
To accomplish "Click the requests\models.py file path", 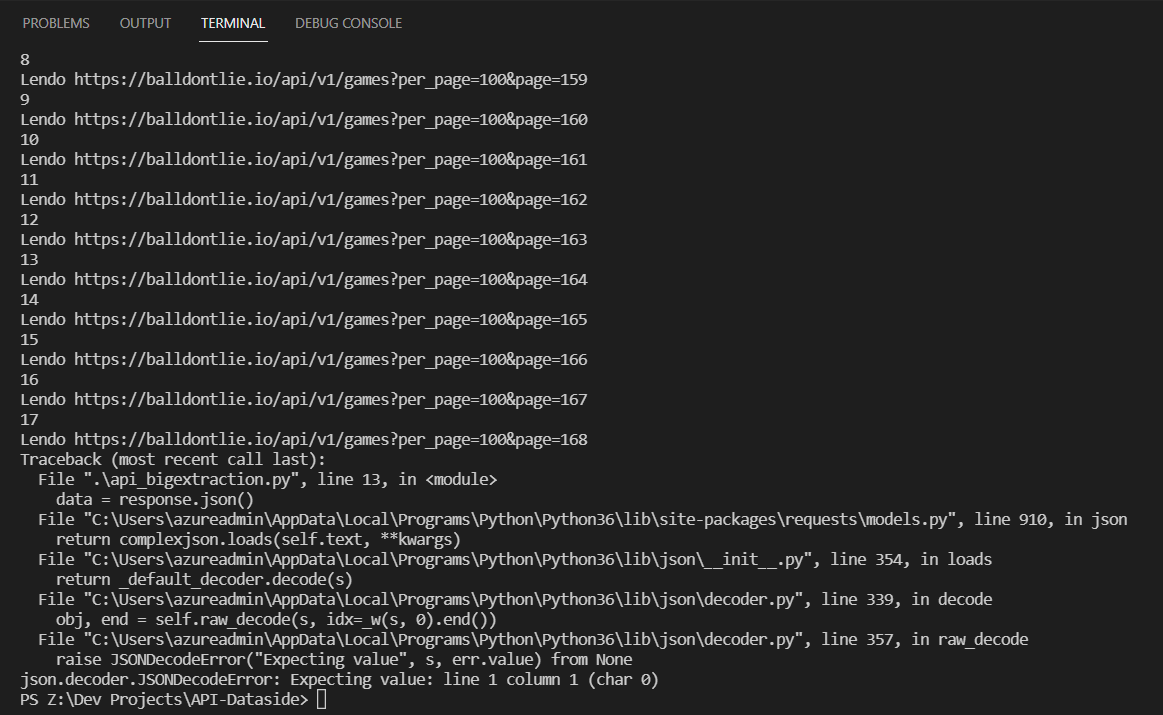I will (x=519, y=520).
